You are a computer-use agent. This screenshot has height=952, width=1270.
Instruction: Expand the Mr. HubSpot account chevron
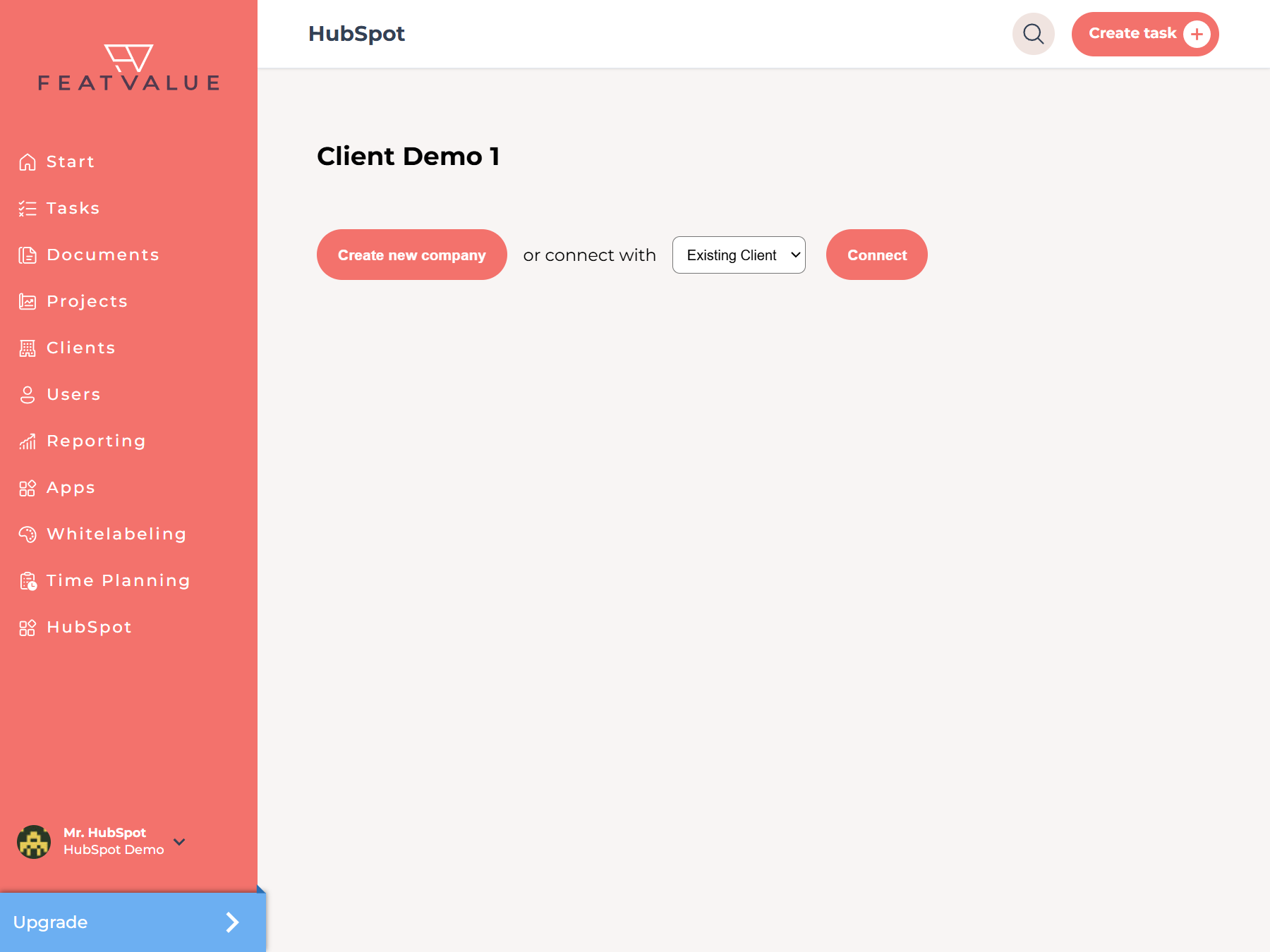tap(179, 842)
